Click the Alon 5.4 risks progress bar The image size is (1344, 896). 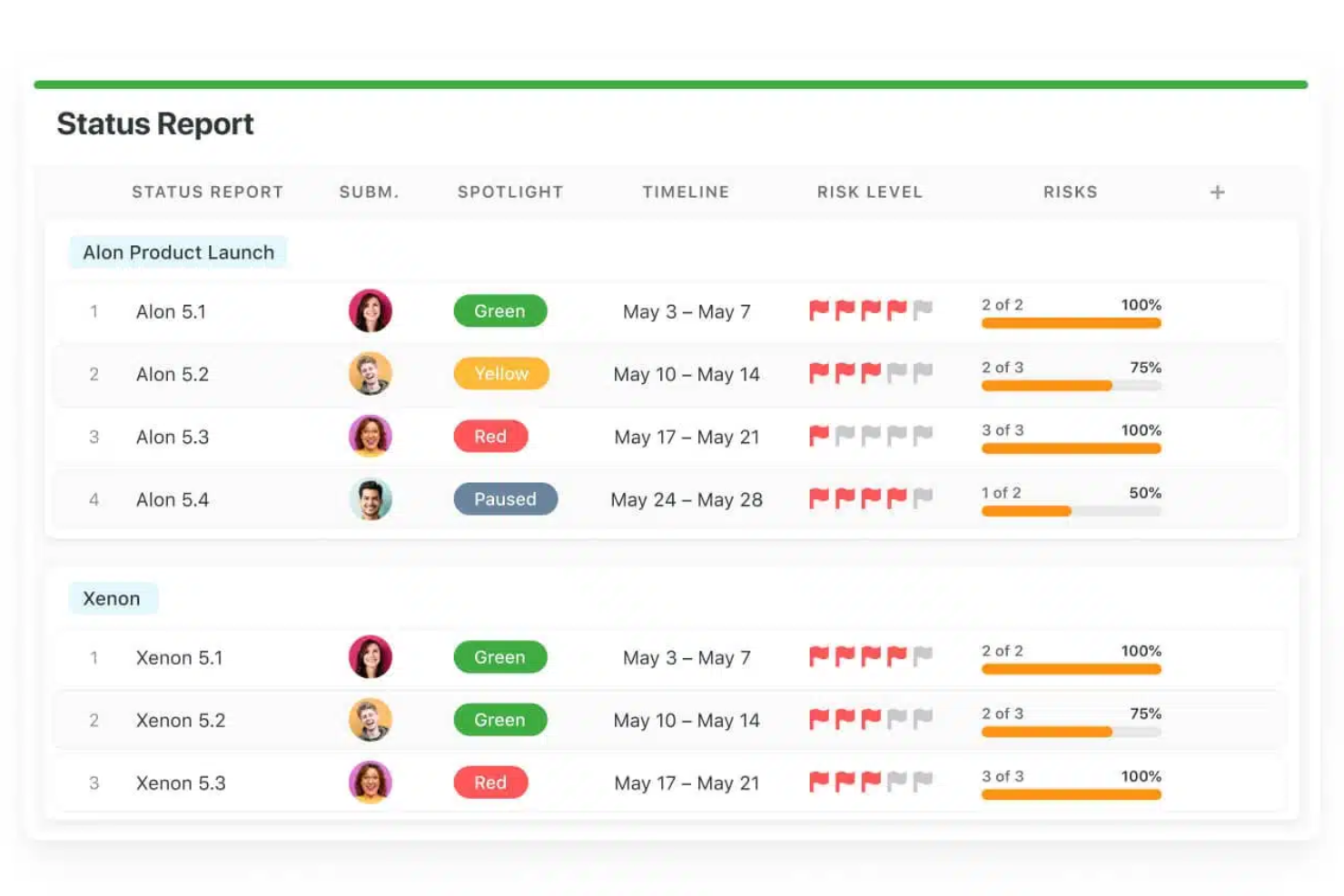pyautogui.click(x=1071, y=511)
